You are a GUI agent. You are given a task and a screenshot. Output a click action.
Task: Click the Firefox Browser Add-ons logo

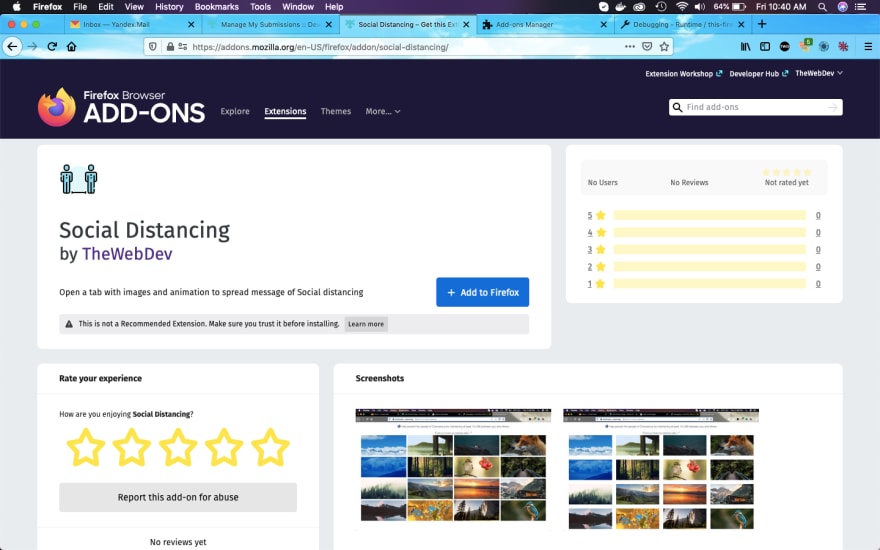pos(121,107)
